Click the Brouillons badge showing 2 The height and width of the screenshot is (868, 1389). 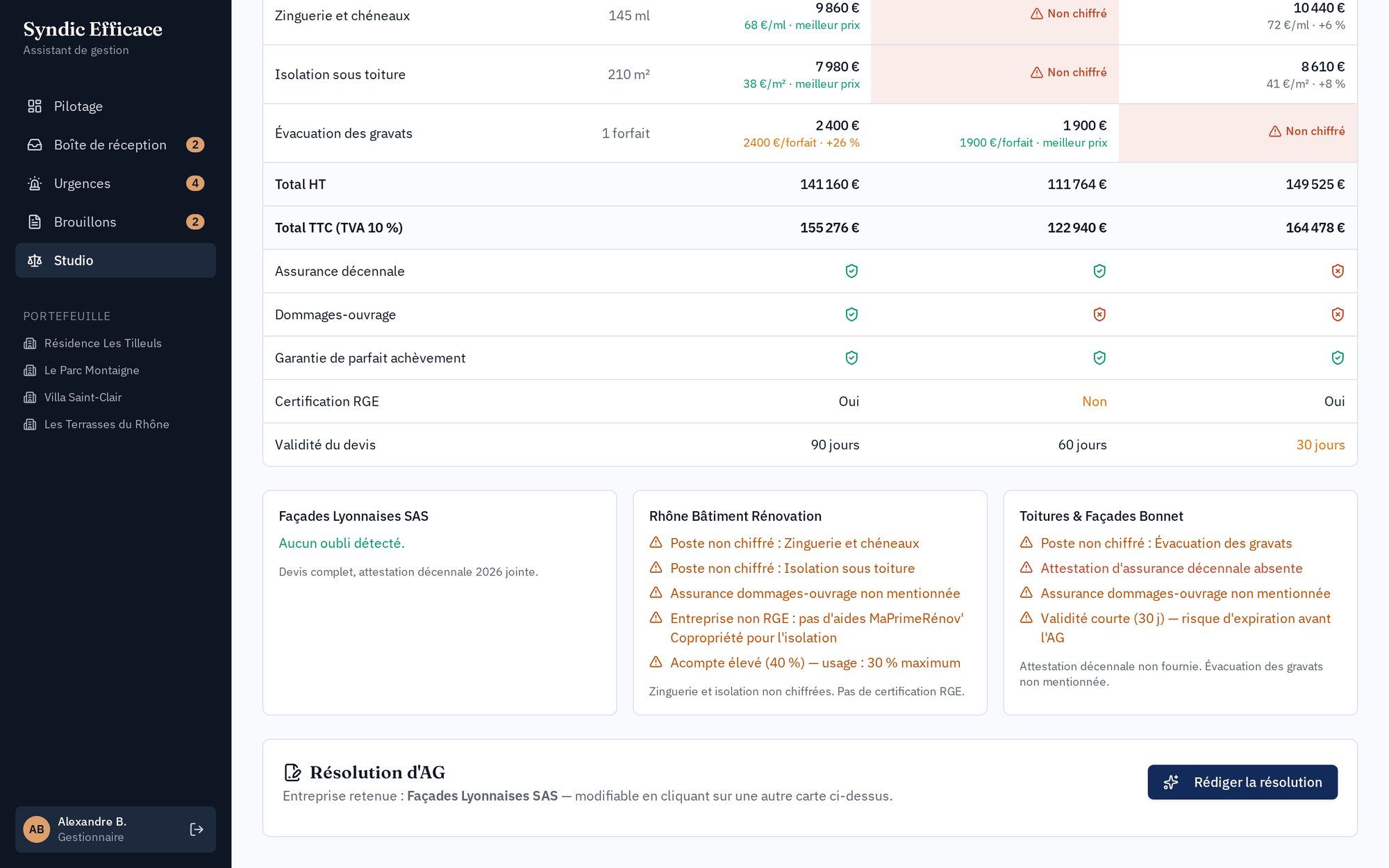coord(195,222)
